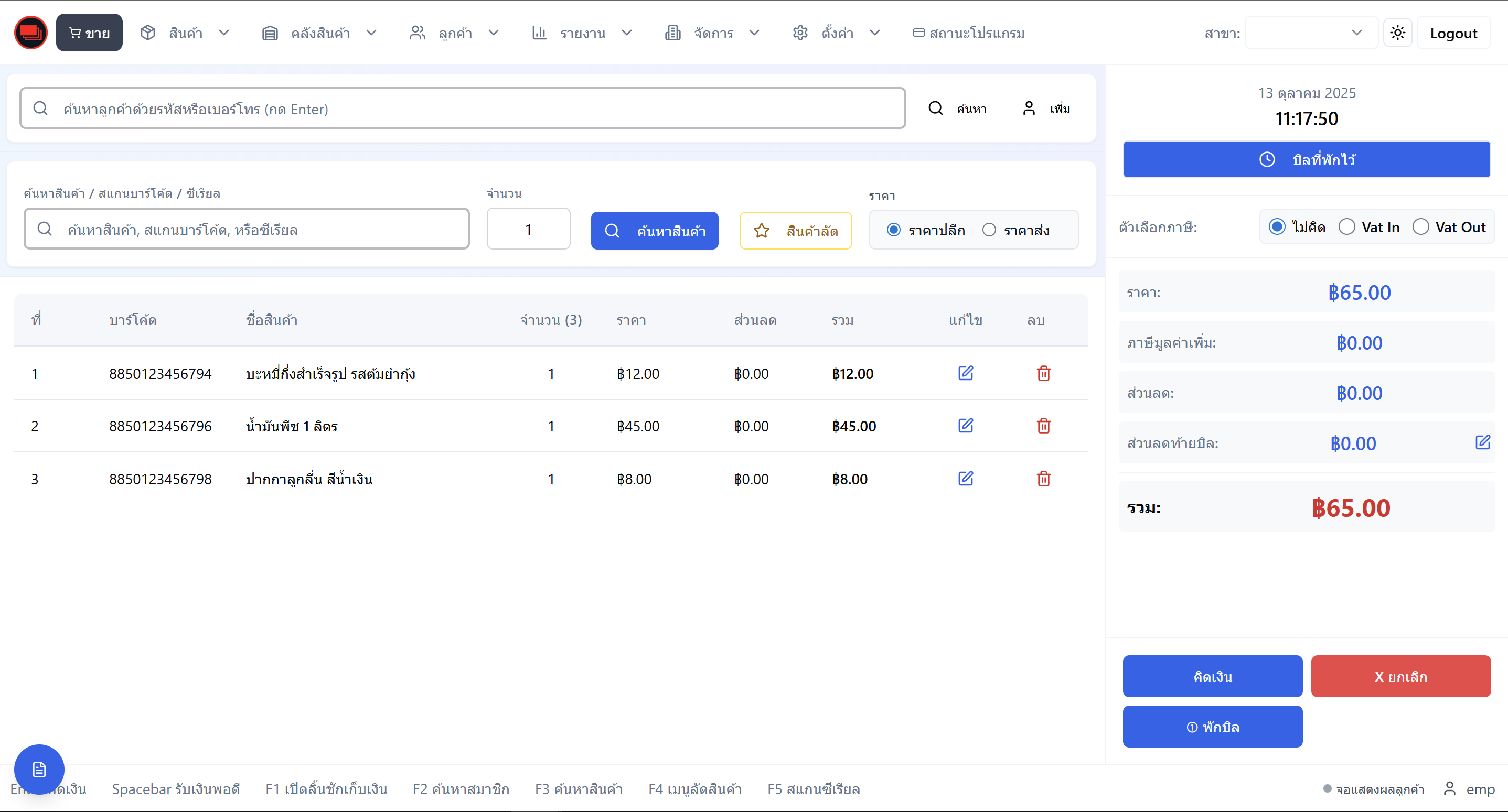Viewport: 1508px width, 812px height.
Task: Open the บิลที่พักไว้ held bills bar
Action: coord(1306,159)
